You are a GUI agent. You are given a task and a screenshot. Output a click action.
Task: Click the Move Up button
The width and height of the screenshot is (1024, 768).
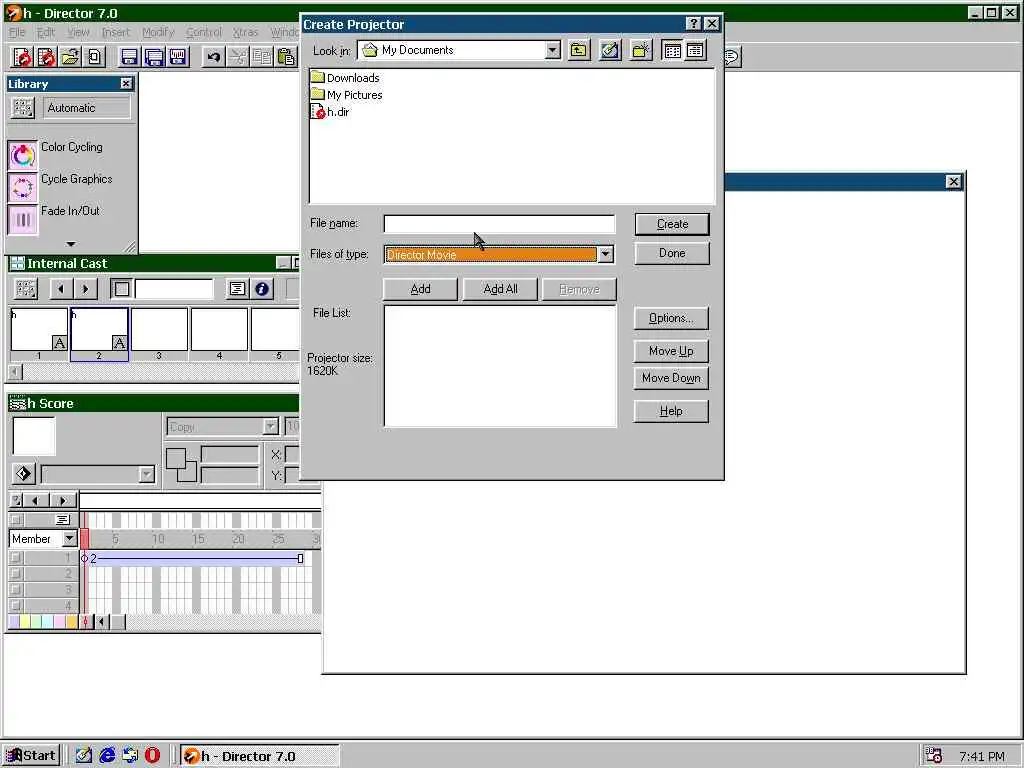click(671, 351)
